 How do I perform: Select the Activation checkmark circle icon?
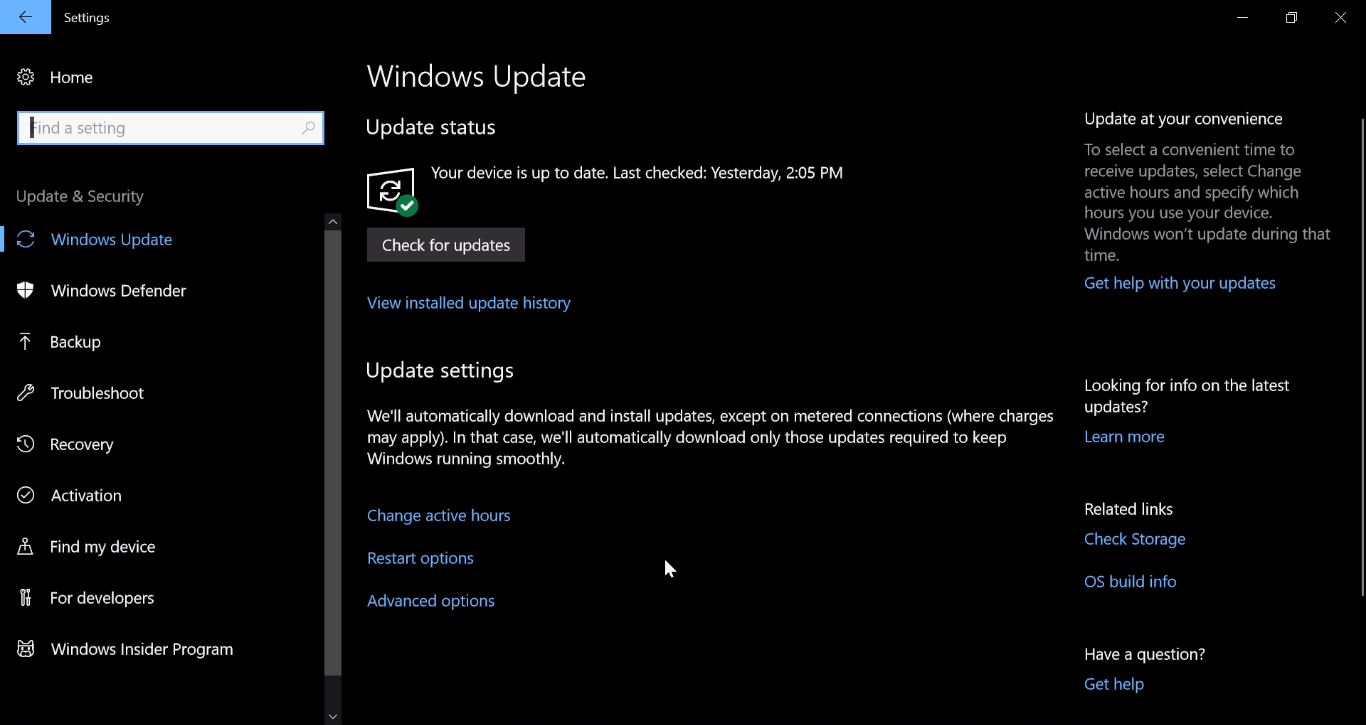[26, 495]
